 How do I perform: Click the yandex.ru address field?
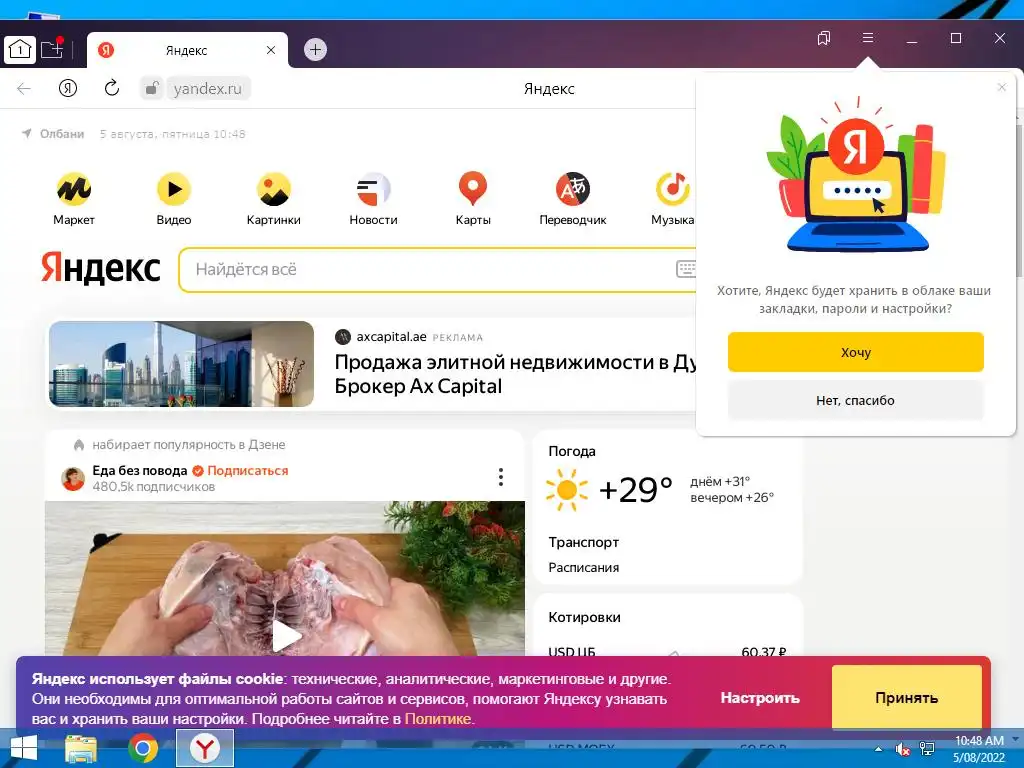tap(208, 88)
